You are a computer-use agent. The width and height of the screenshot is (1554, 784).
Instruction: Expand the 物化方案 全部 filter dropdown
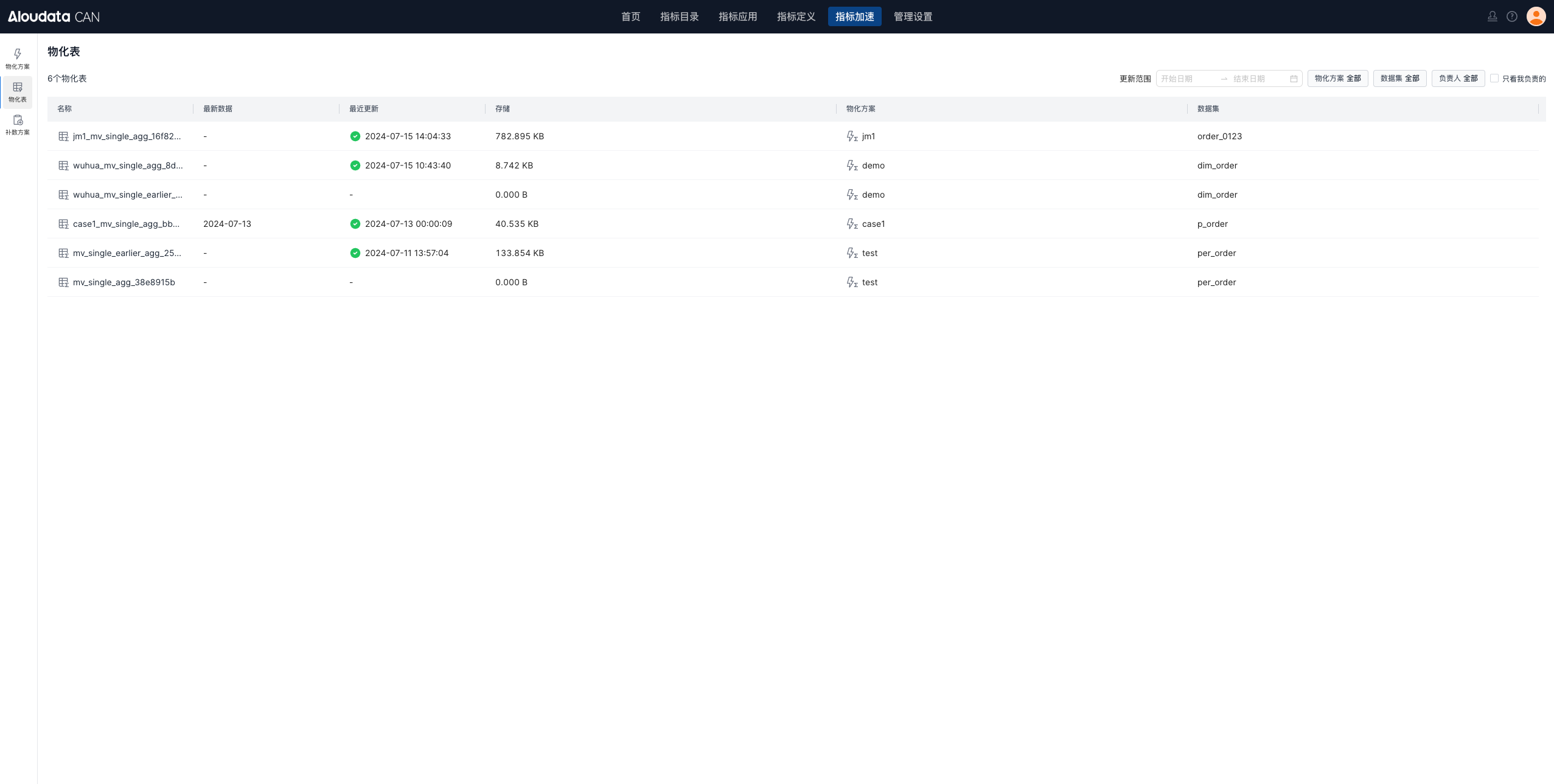1337,78
